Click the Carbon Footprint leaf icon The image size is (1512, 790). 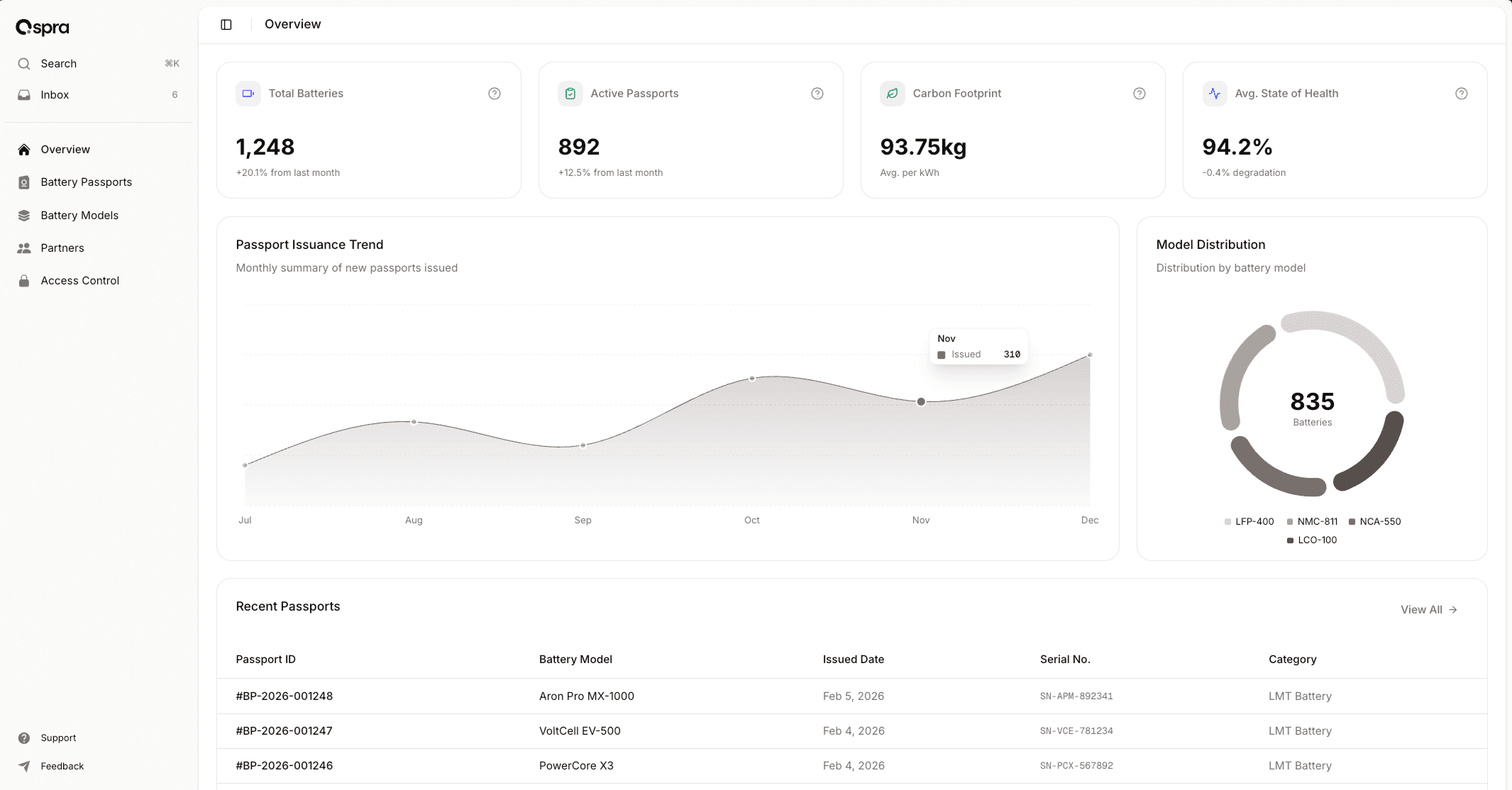(x=893, y=93)
